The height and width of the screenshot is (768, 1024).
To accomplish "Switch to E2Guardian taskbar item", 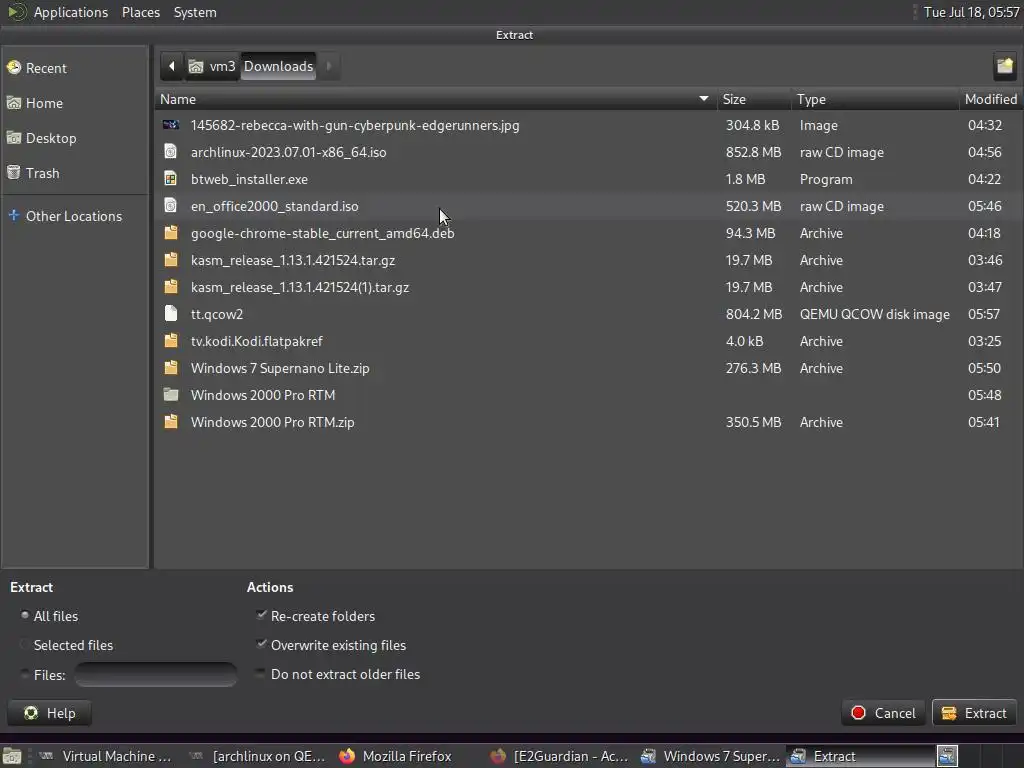I will click(x=559, y=756).
